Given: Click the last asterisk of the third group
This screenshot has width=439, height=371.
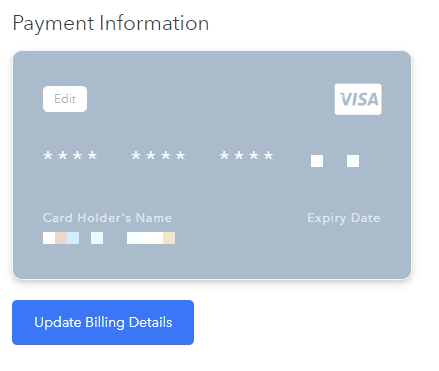Looking at the screenshot, I should [x=269, y=155].
